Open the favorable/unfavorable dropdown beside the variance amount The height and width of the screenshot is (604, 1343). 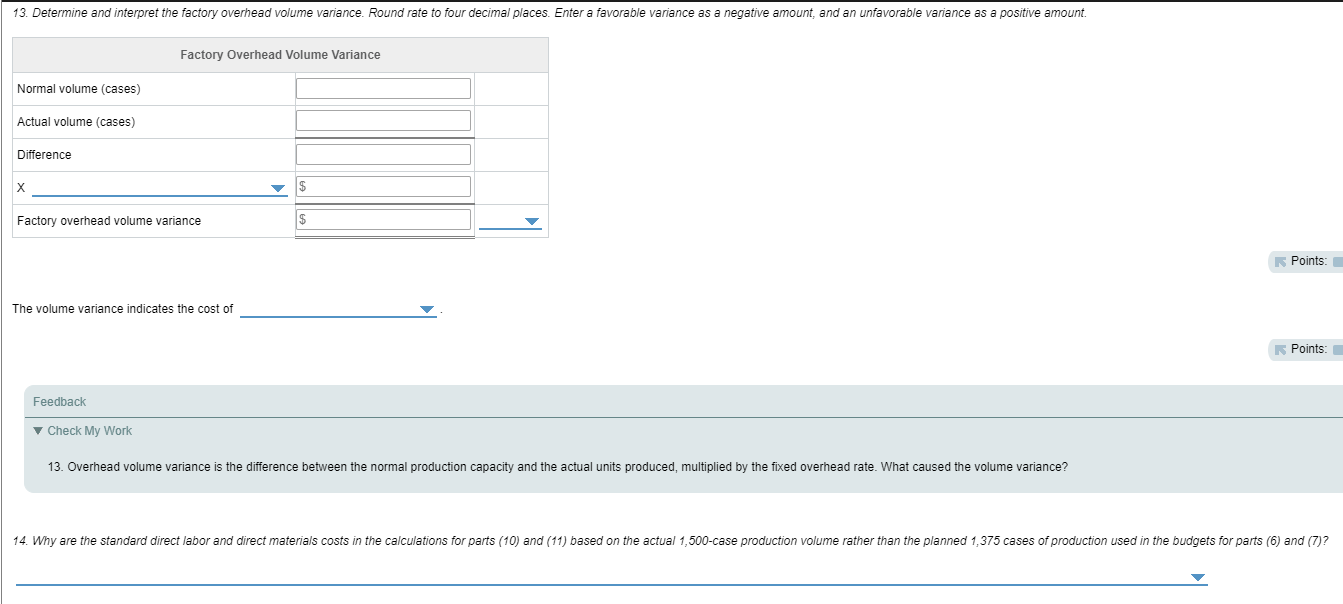(x=510, y=220)
